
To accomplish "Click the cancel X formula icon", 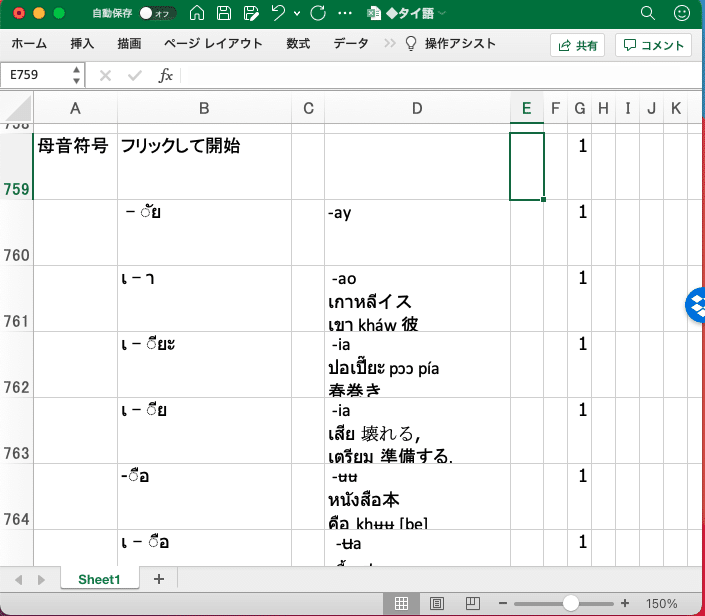I will [x=105, y=75].
